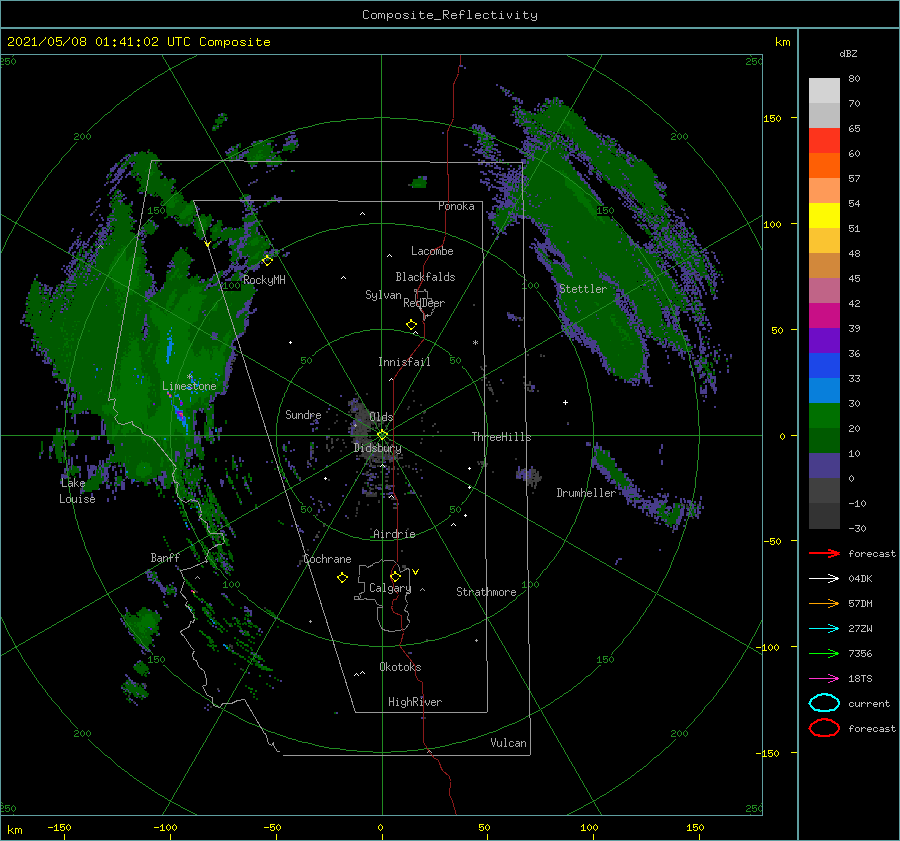
Task: Click the -150 tick on bottom axis
Action: pyautogui.click(x=59, y=827)
